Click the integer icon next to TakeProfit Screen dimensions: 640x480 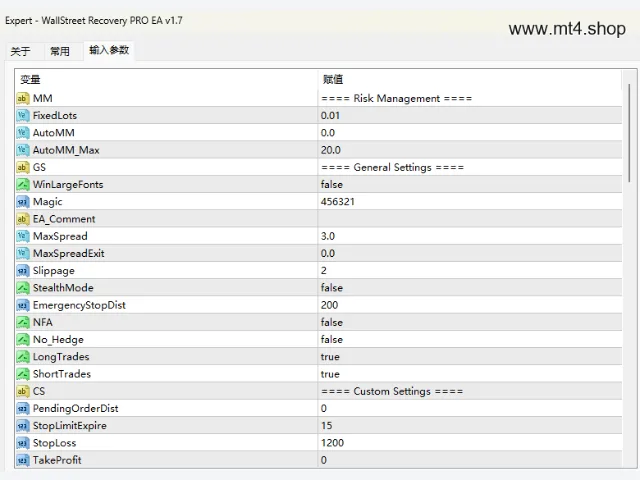(x=23, y=460)
